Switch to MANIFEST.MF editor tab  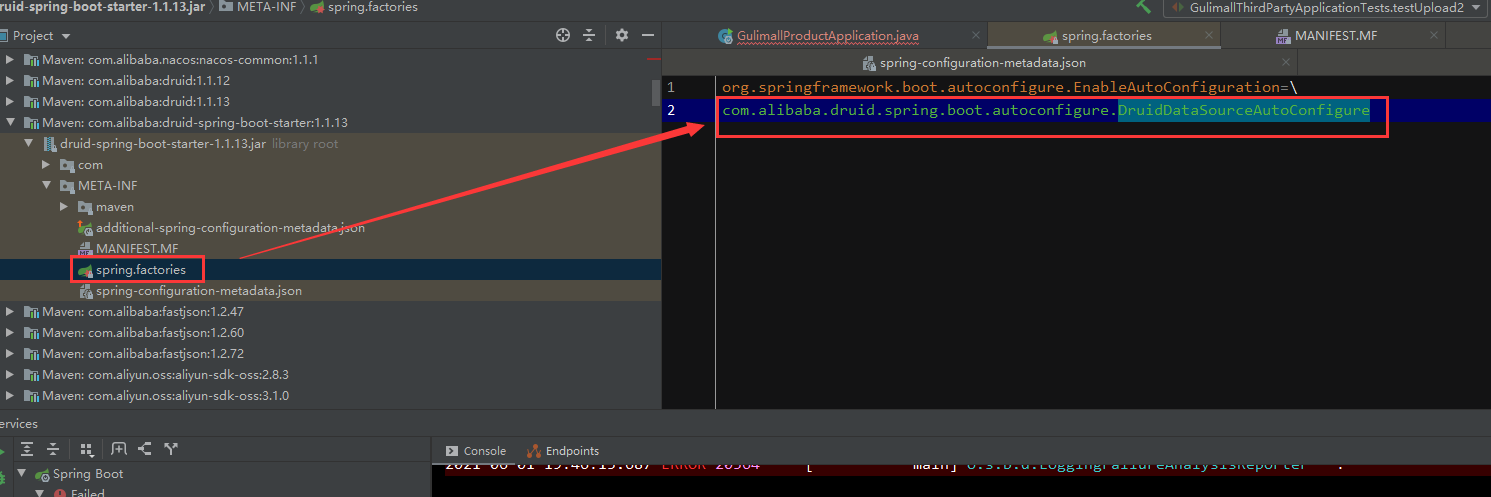coord(1336,36)
